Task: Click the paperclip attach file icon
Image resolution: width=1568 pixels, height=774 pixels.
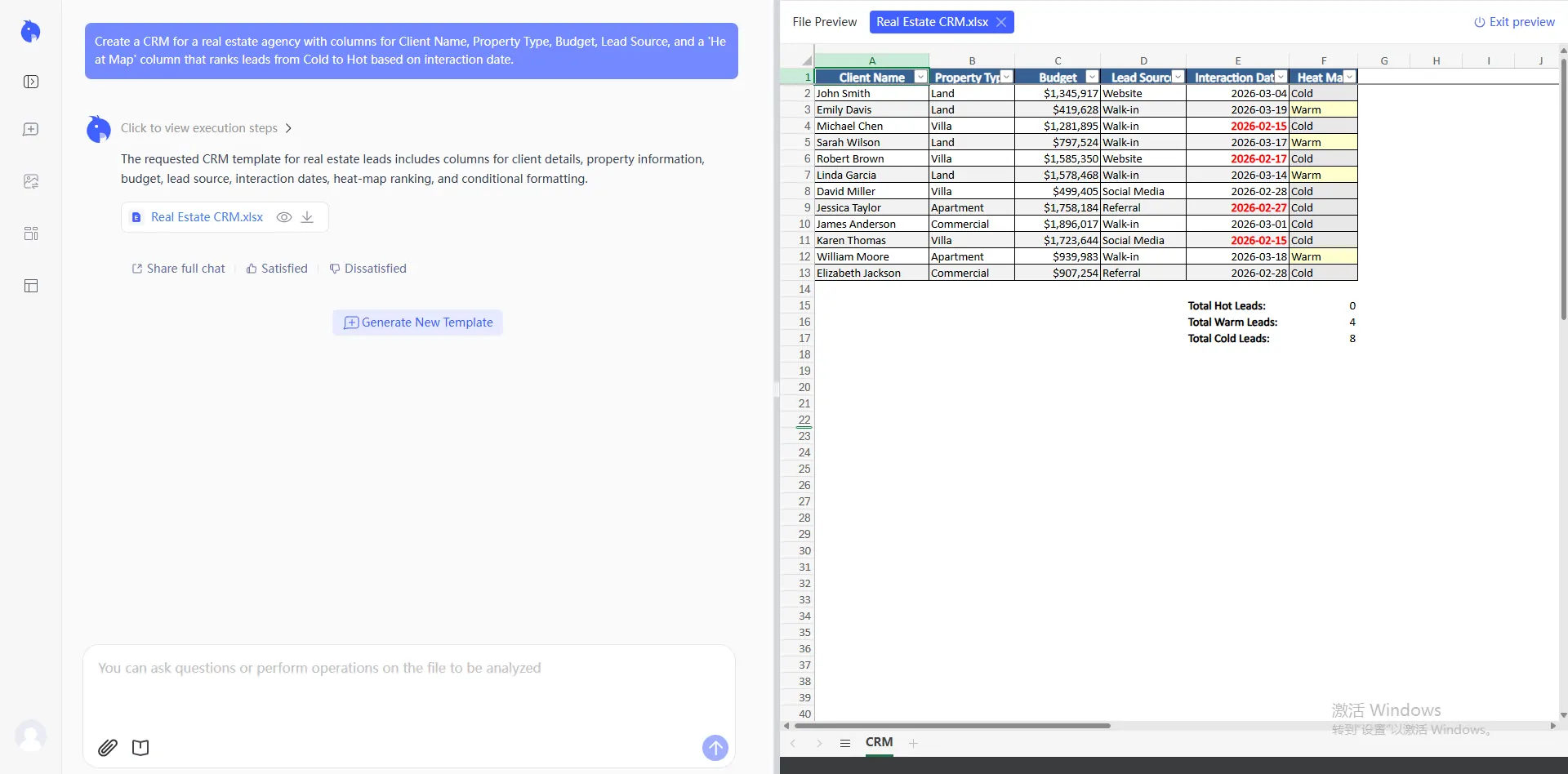Action: tap(108, 747)
